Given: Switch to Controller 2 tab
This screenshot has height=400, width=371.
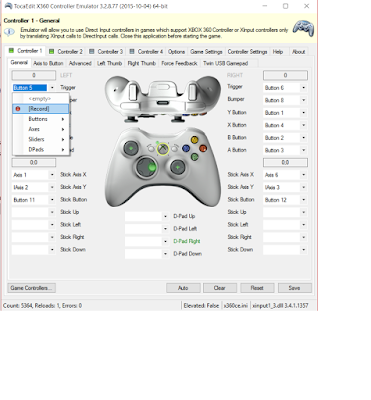Looking at the screenshot, I should [66, 52].
